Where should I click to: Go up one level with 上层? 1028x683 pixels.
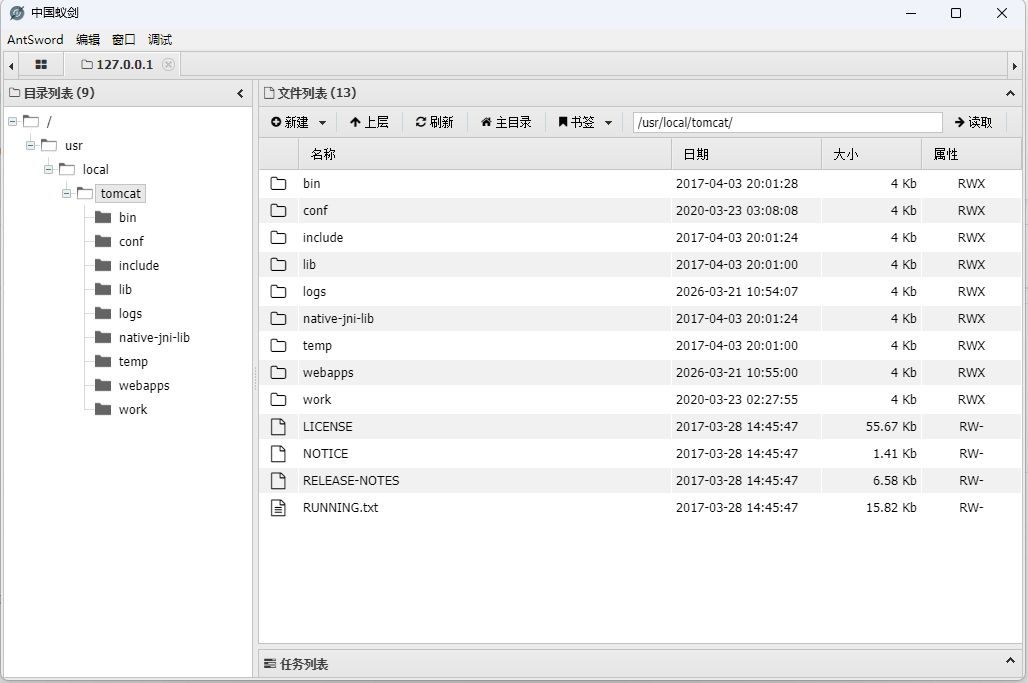[369, 122]
